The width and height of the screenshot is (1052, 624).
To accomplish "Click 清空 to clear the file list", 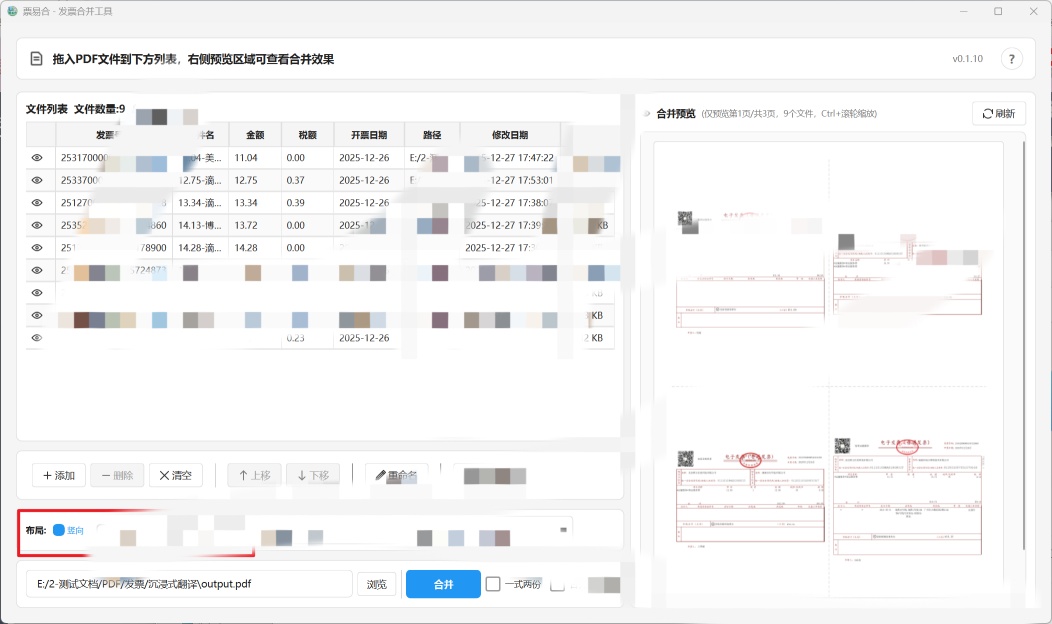I will point(176,475).
